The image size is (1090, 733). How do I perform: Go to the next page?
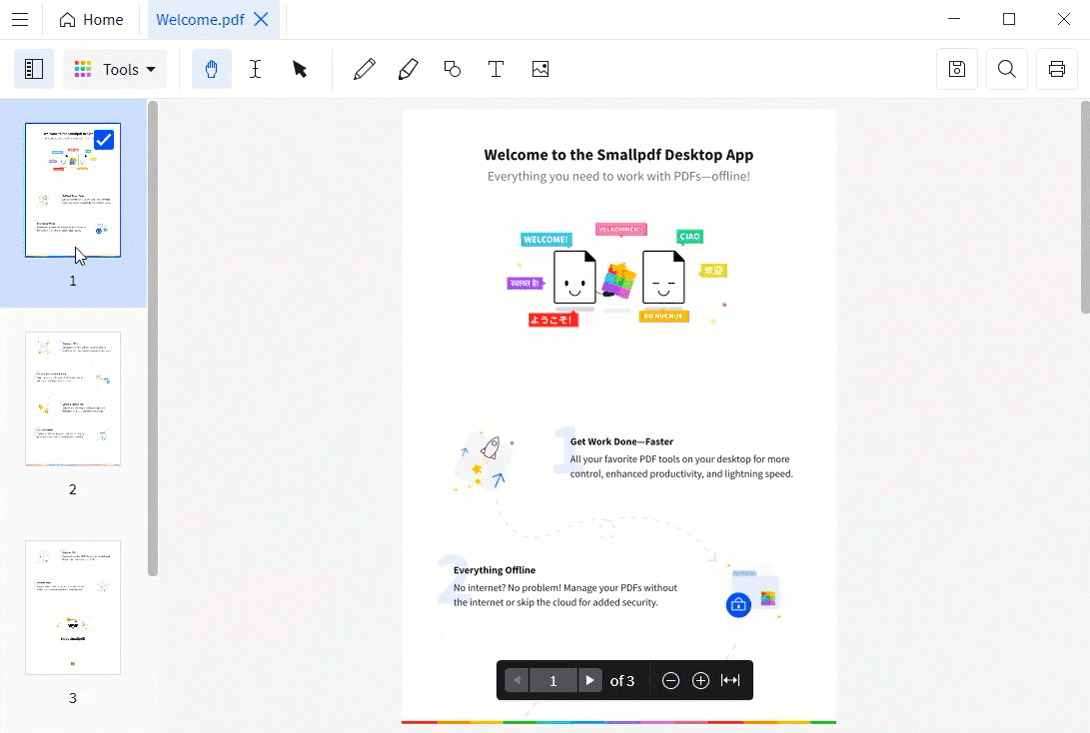pyautogui.click(x=589, y=680)
